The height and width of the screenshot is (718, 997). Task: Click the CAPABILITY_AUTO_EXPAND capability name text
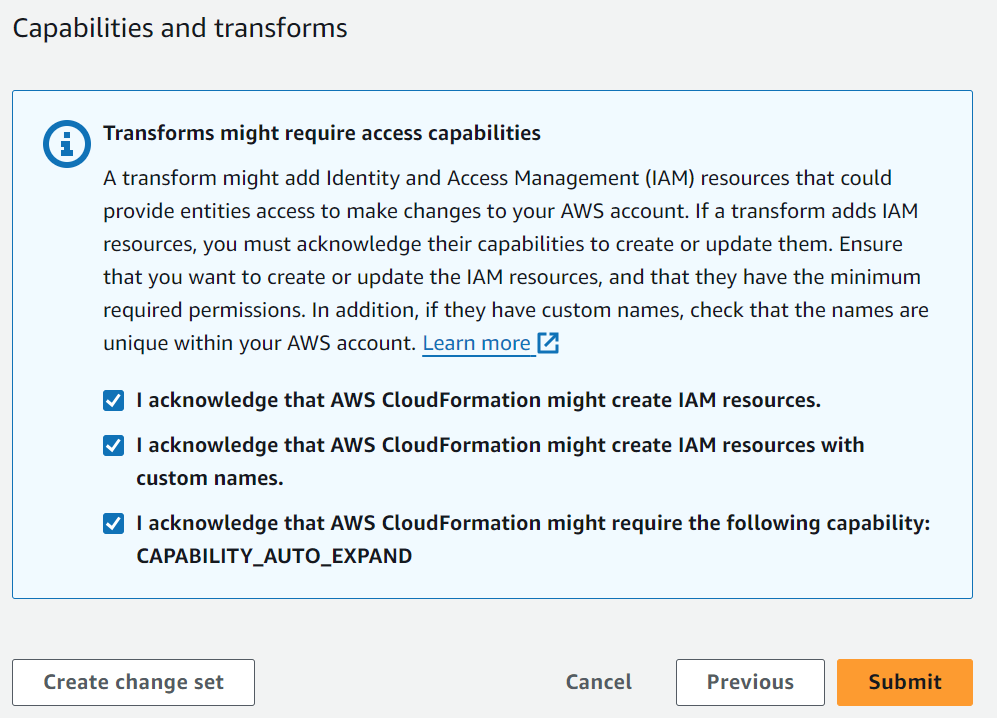coord(274,556)
